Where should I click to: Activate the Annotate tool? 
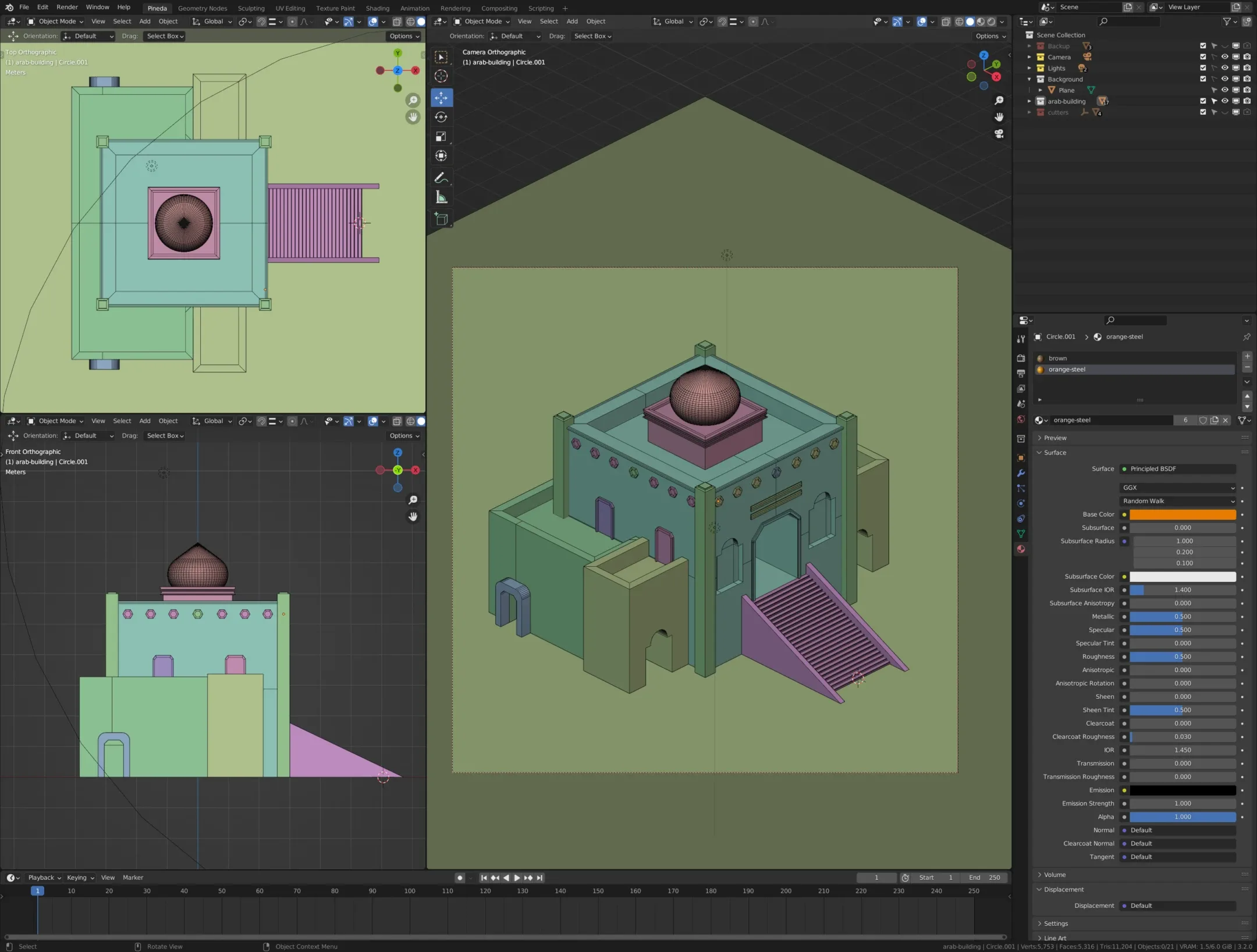441,177
